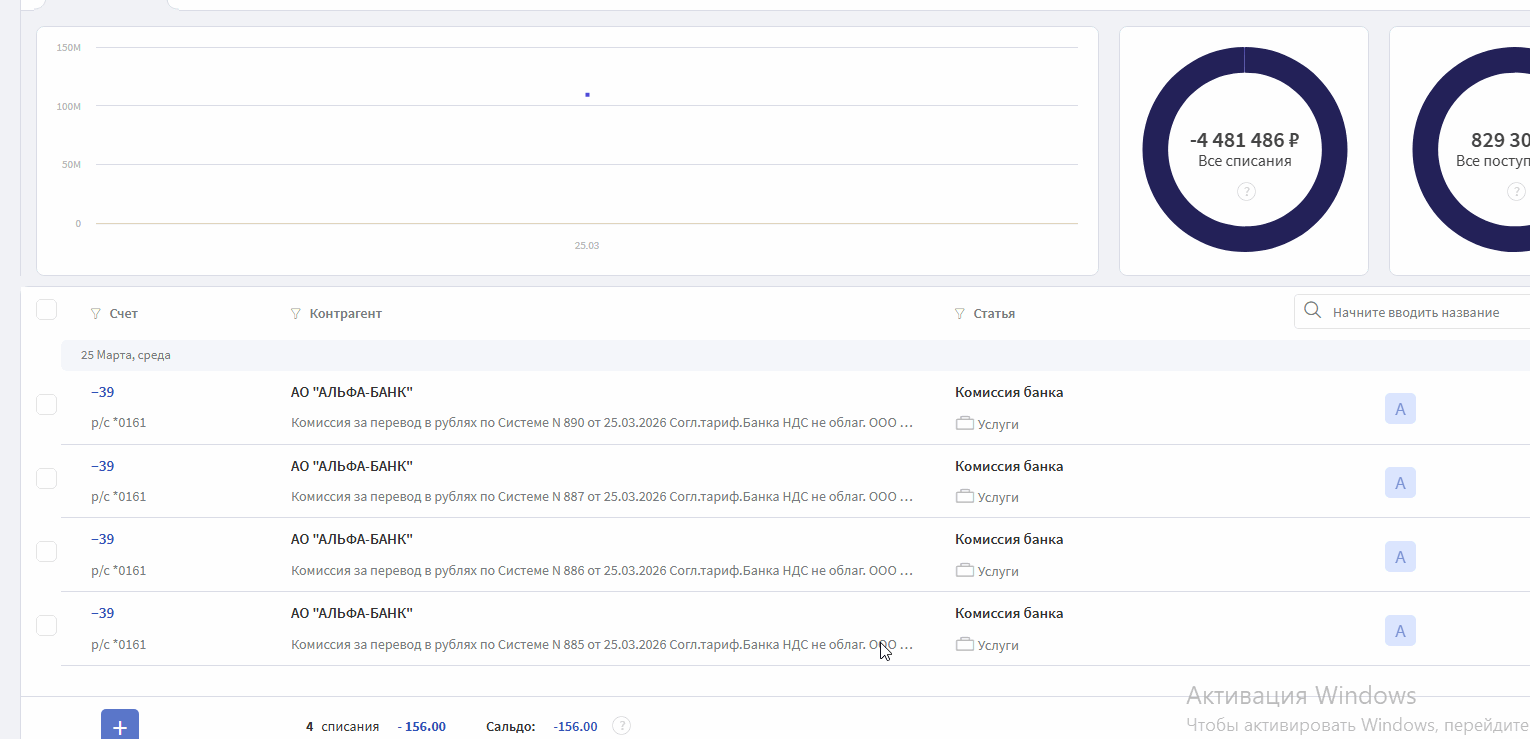The image size is (1530, 739).
Task: Click 'Комиссия банка' in row N 890
Action: point(1009,392)
